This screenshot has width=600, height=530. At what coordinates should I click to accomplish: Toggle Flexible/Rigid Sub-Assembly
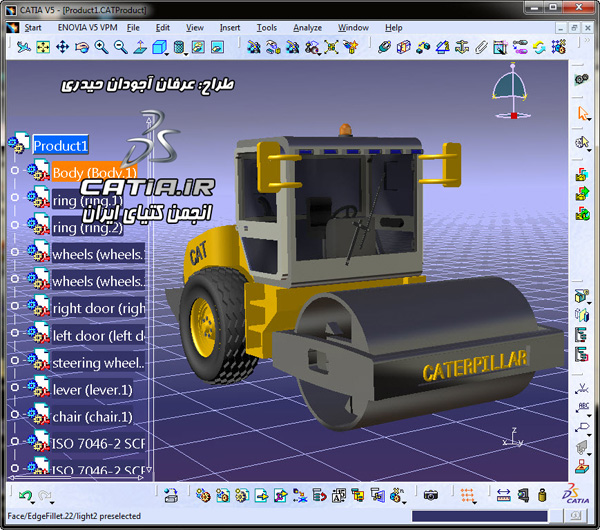(520, 47)
